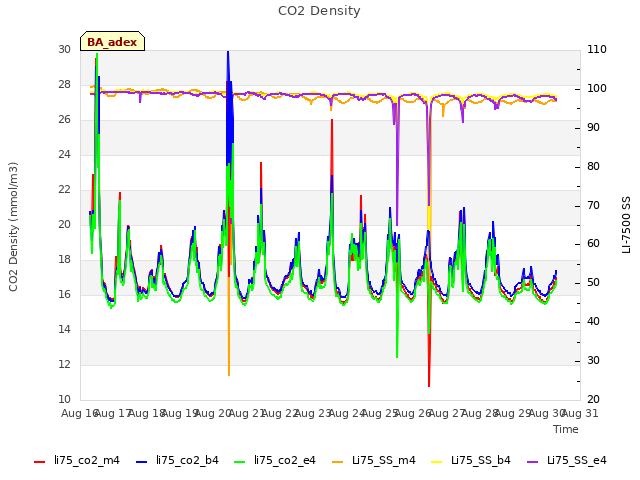Click the 30 tick on right axis
640x480 pixels.
593,360
